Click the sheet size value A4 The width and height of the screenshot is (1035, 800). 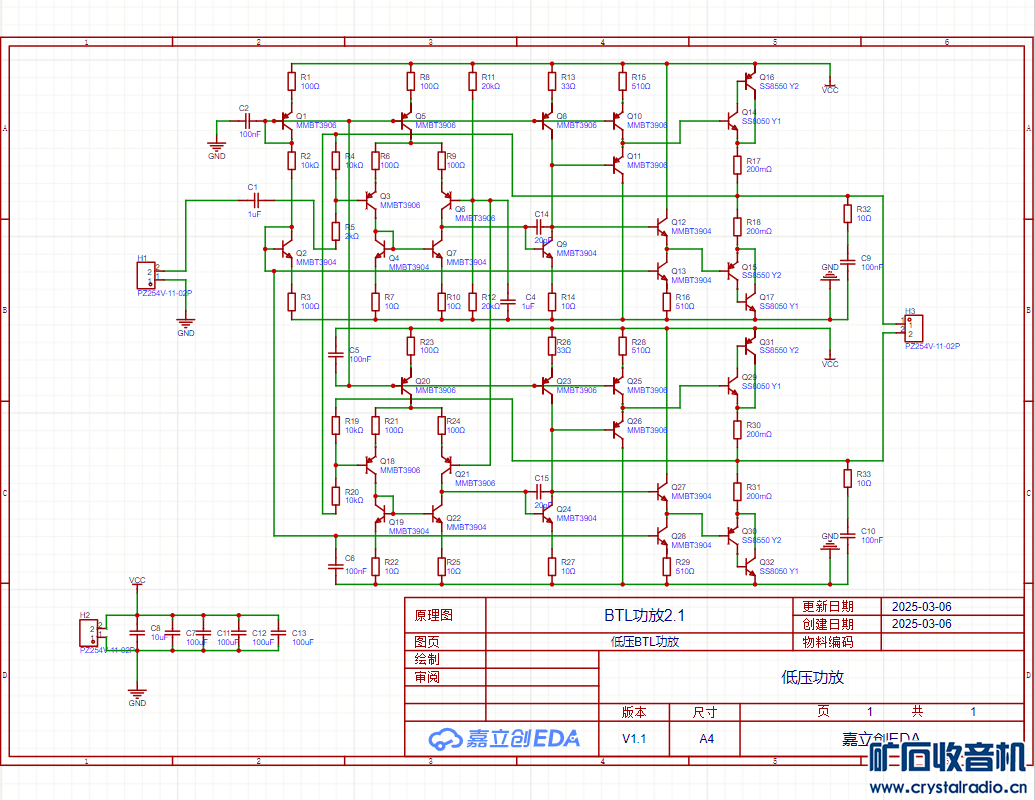[x=706, y=739]
